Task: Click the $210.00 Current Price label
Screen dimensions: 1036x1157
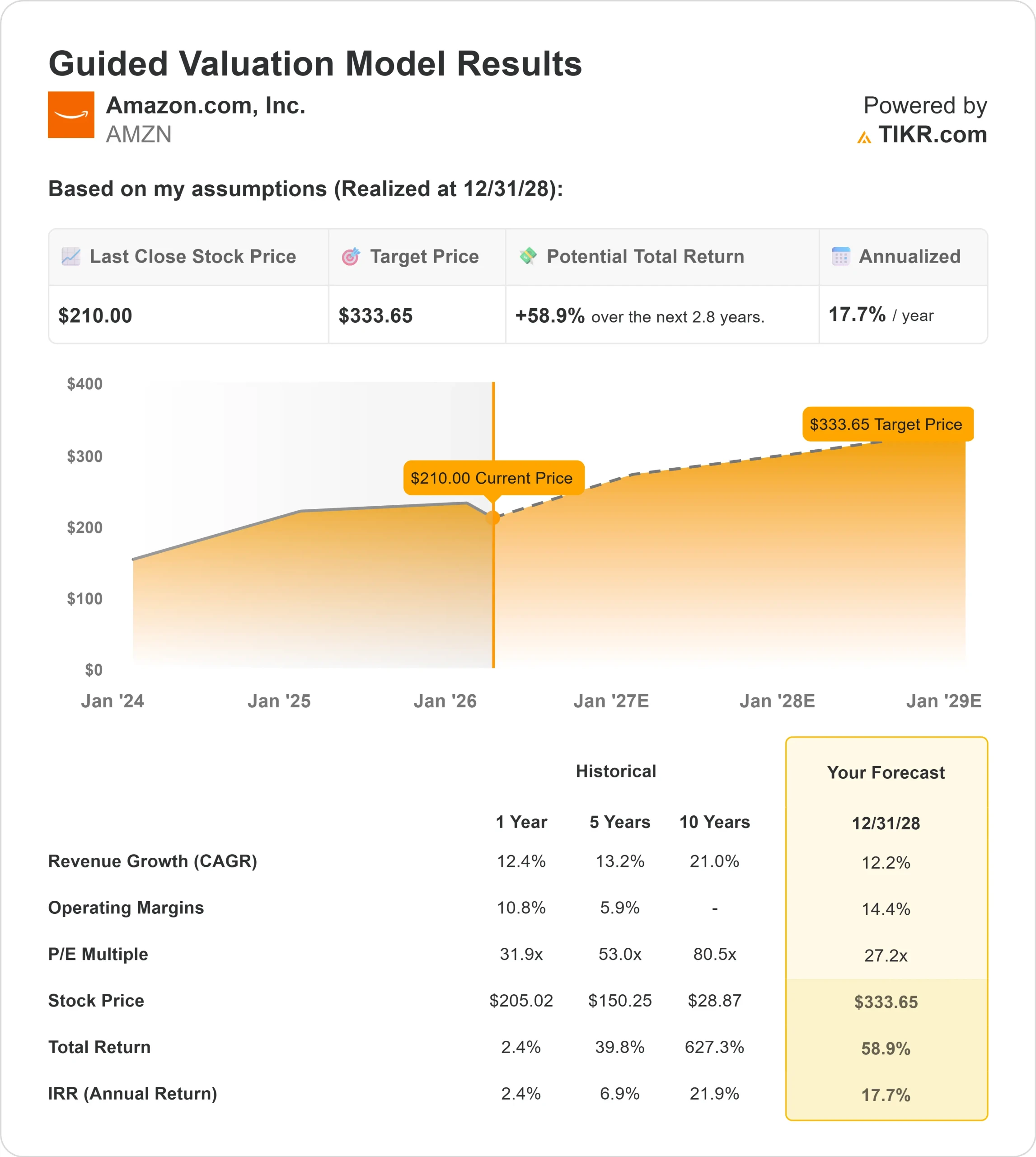Action: (x=492, y=478)
